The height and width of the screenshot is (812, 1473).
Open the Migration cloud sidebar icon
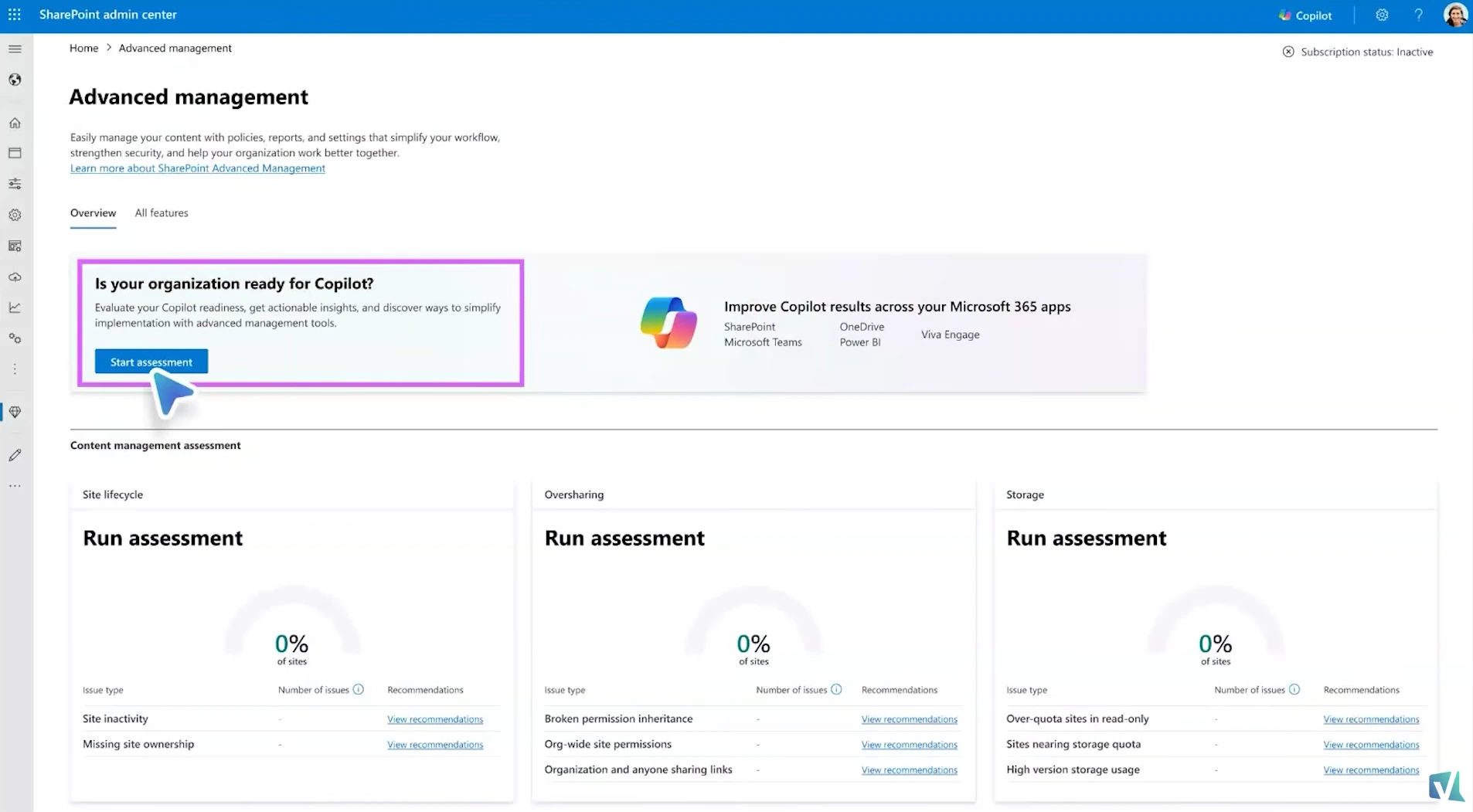point(15,277)
